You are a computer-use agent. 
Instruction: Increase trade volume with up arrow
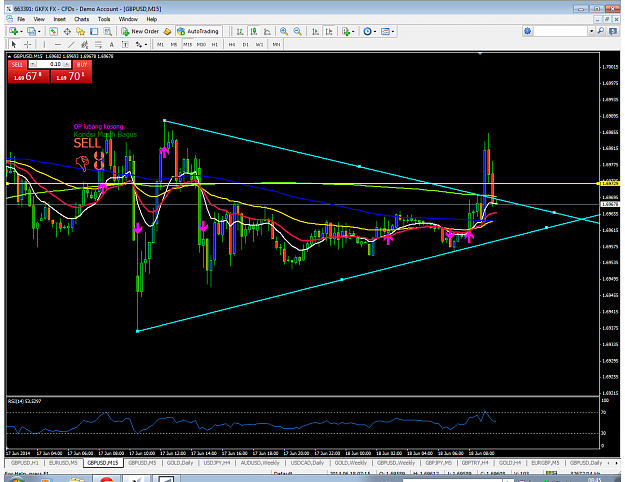pos(67,64)
